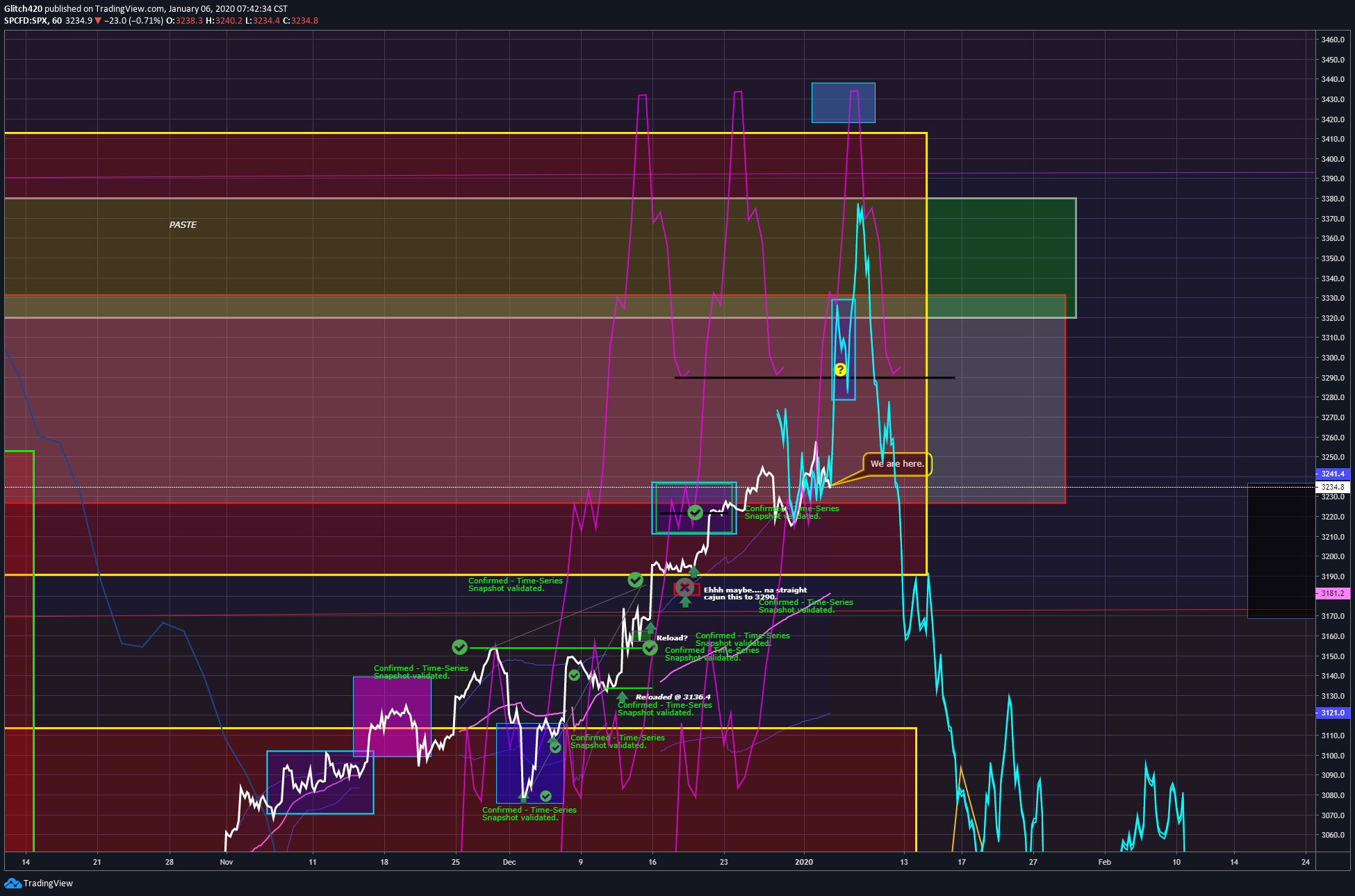The height and width of the screenshot is (896, 1355).
Task: Click the O:3238.3 open value
Action: click(x=184, y=21)
